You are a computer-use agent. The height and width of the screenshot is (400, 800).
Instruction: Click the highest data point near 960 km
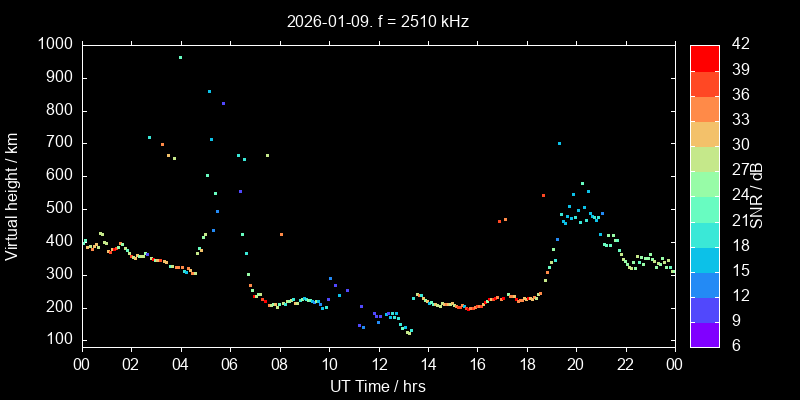(x=180, y=58)
